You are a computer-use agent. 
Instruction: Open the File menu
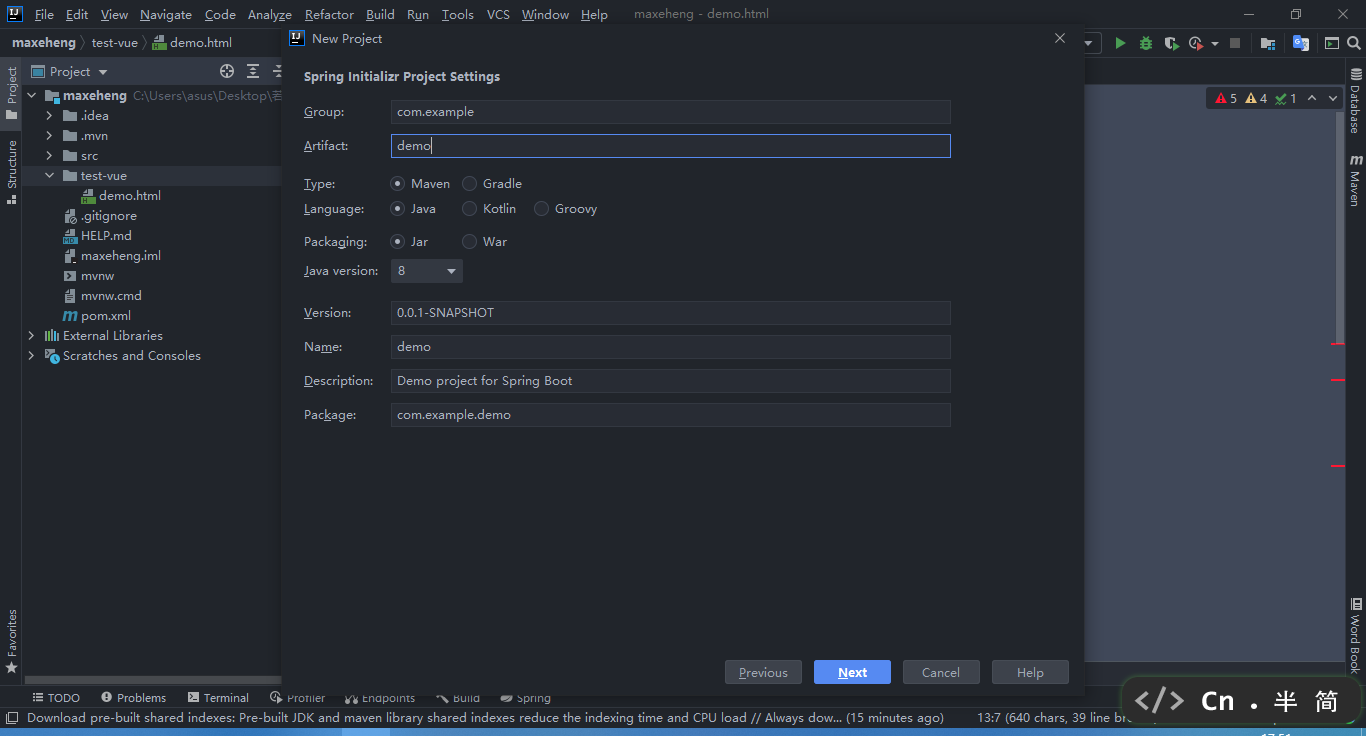[x=44, y=14]
